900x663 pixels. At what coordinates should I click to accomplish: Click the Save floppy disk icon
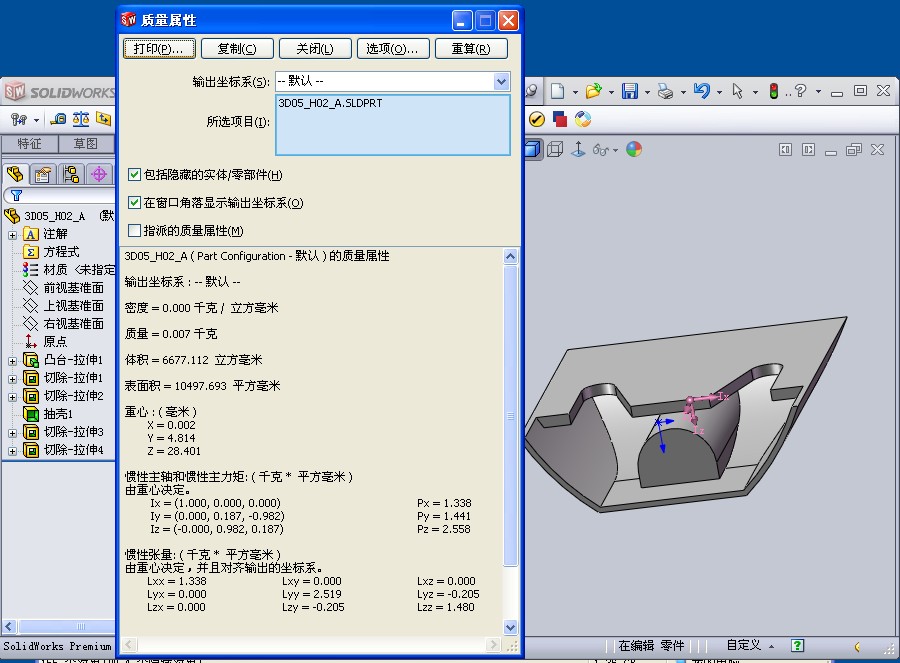629,91
